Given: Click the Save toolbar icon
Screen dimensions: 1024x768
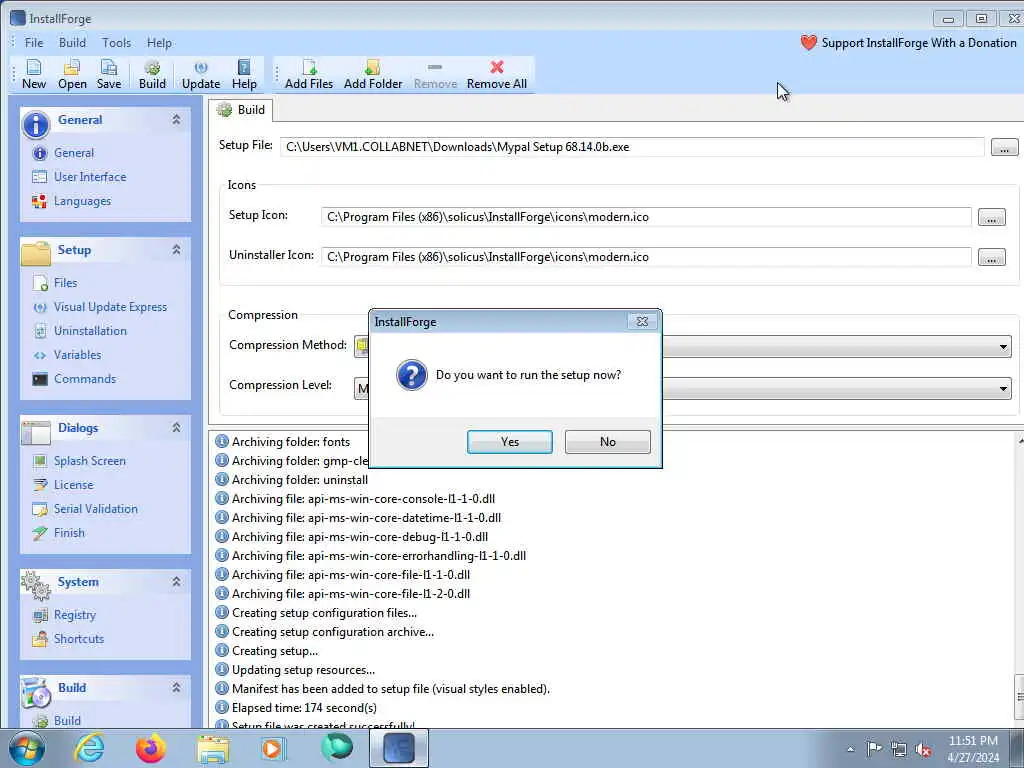Looking at the screenshot, I should [x=109, y=74].
